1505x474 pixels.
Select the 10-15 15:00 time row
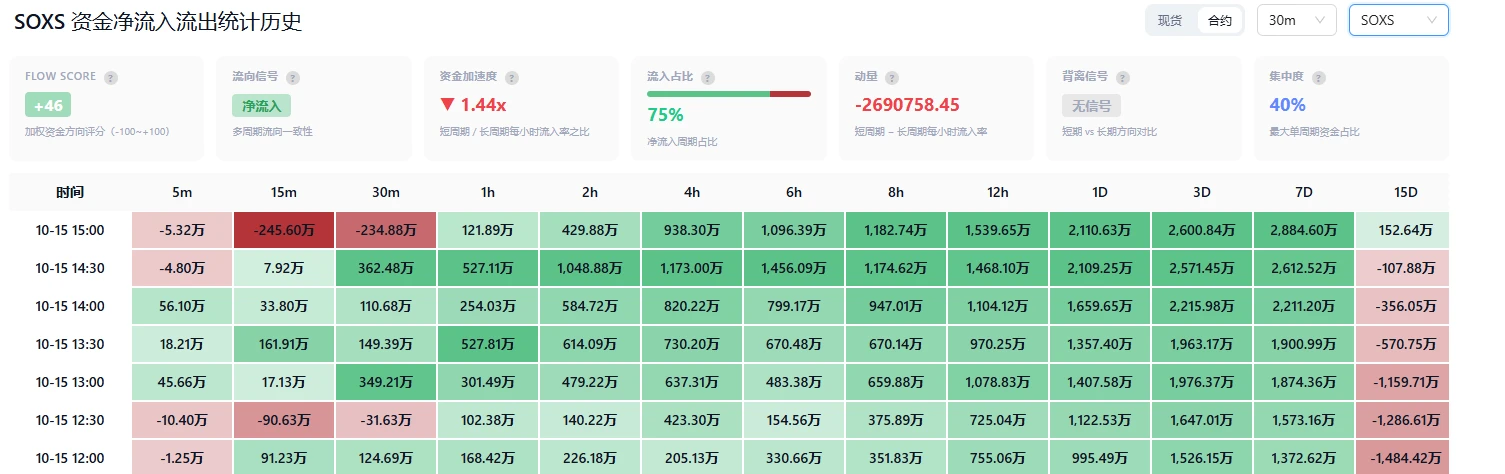(70, 230)
